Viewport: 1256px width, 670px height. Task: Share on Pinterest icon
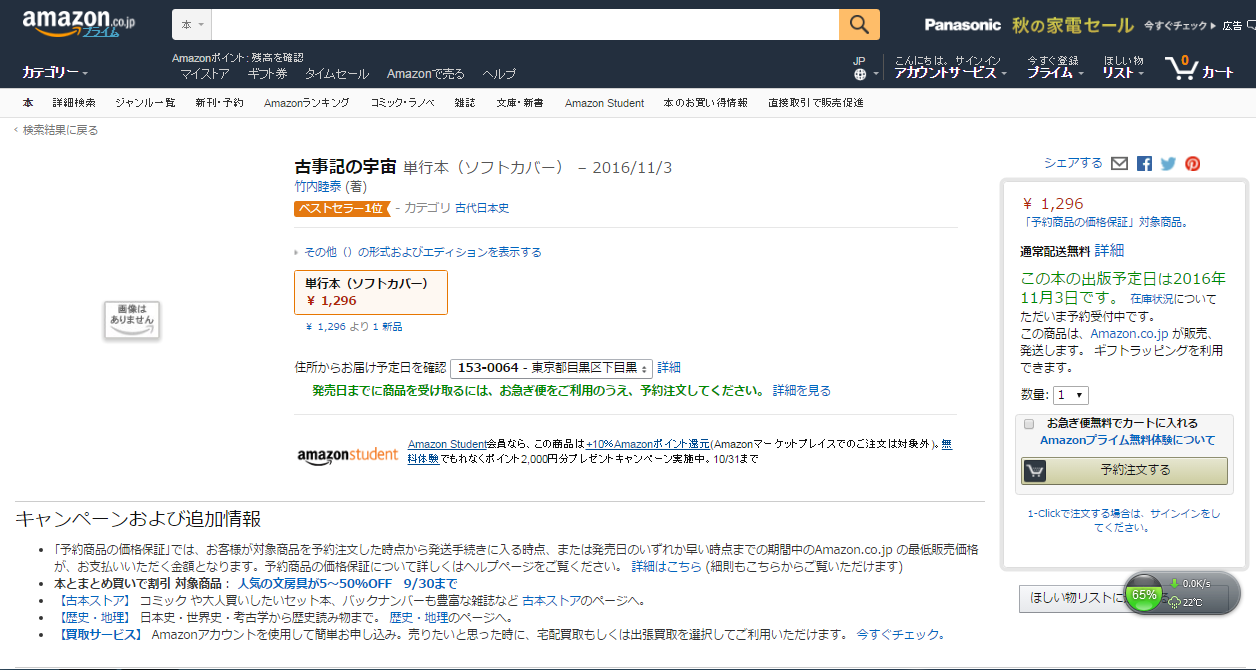pos(1192,163)
